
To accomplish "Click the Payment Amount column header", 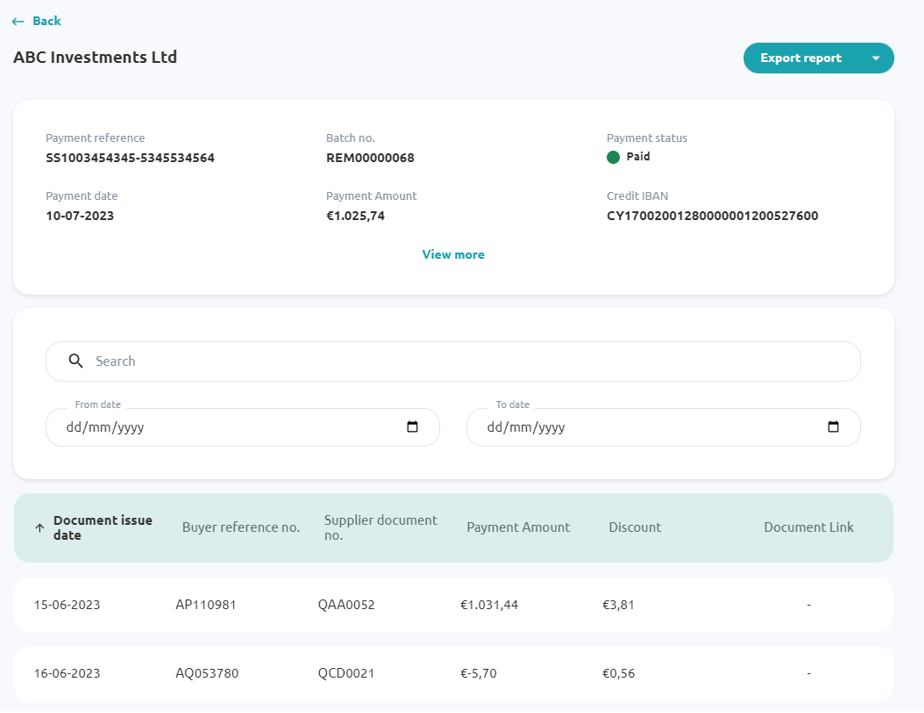I will [x=518, y=527].
